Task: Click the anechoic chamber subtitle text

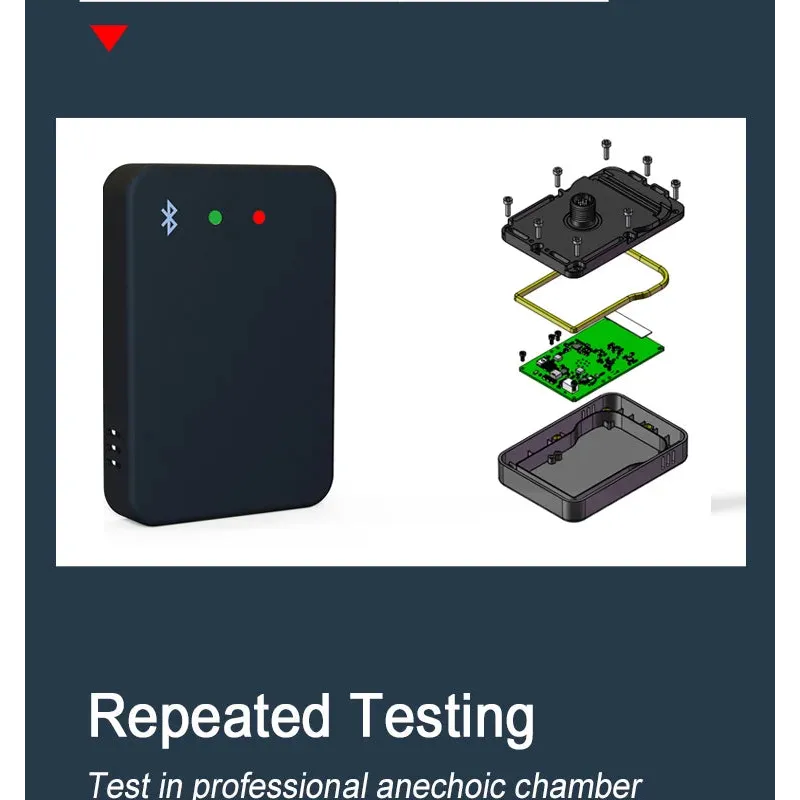Action: 364,785
